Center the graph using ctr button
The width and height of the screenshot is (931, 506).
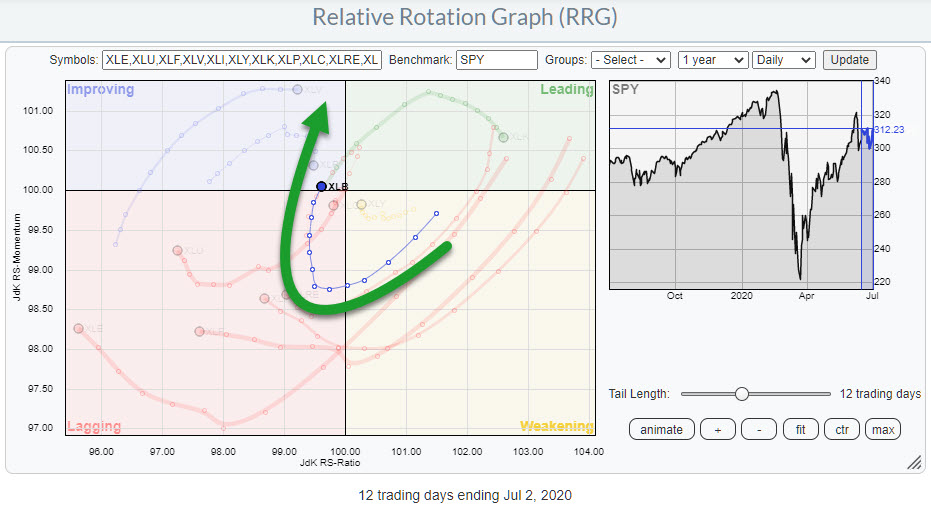(842, 429)
